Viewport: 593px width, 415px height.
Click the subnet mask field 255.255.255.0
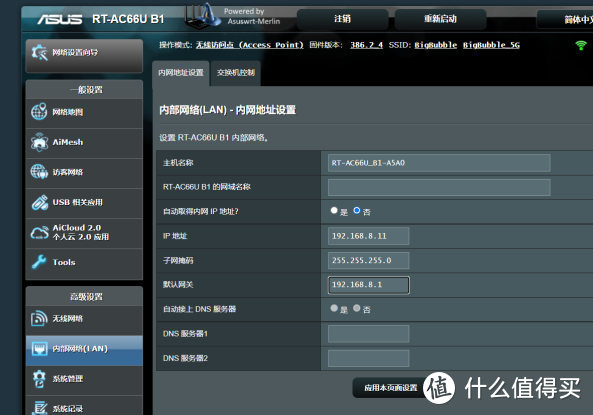tap(368, 261)
